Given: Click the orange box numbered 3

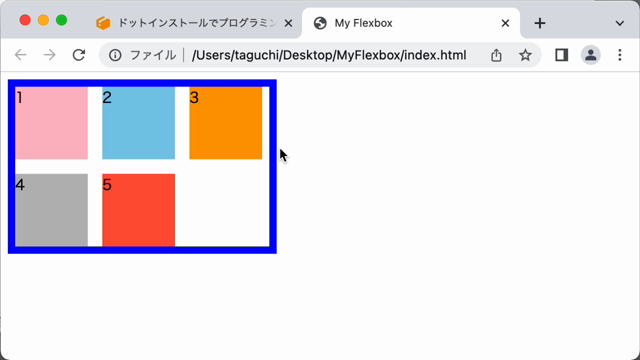Looking at the screenshot, I should pos(226,122).
